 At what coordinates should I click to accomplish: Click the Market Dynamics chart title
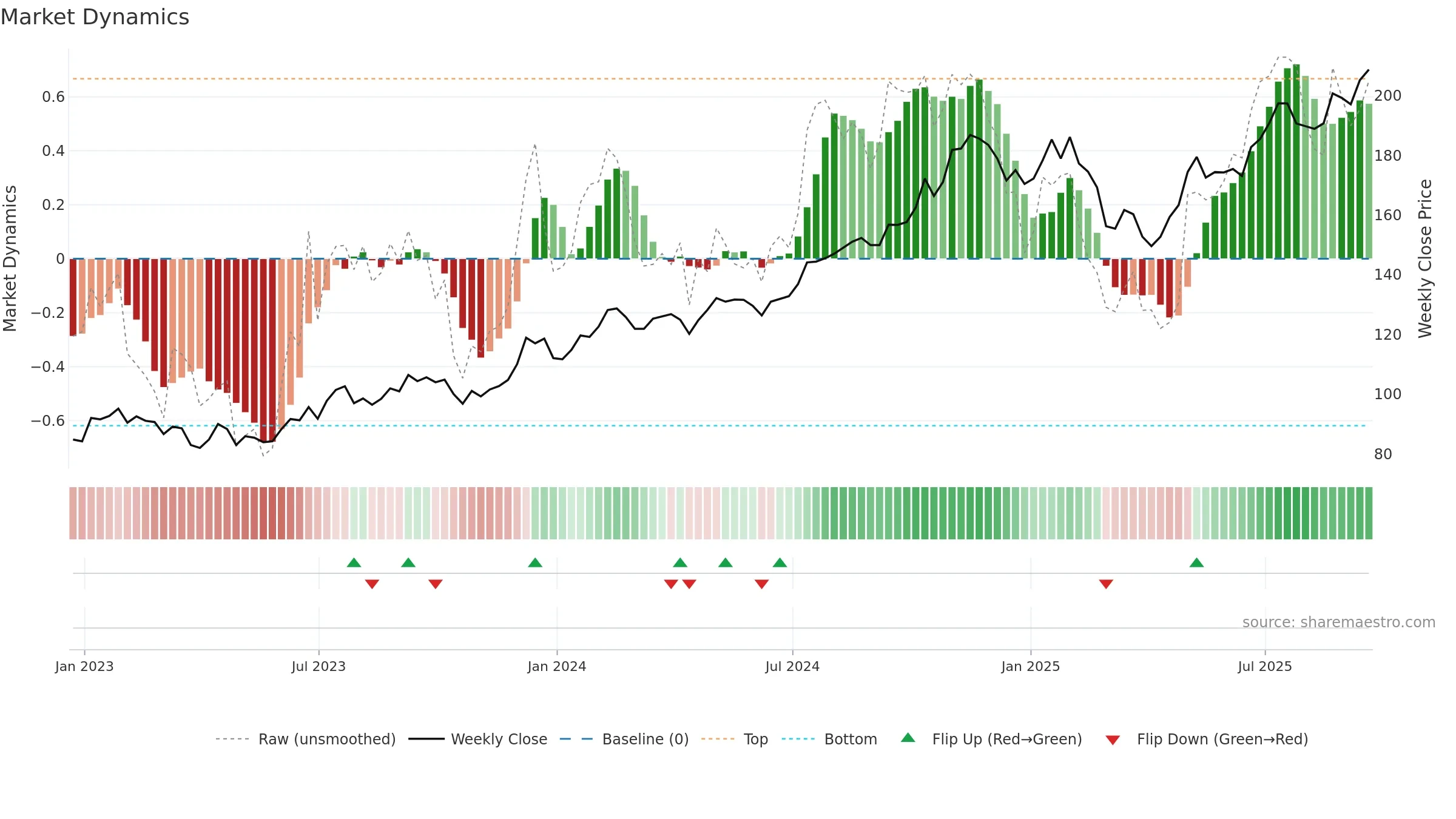point(95,17)
